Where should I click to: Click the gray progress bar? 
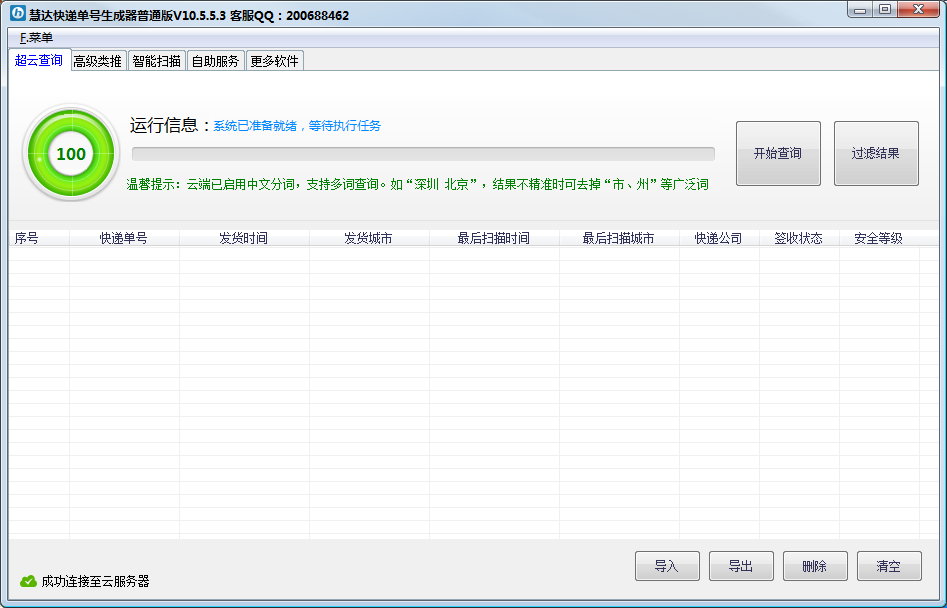pyautogui.click(x=423, y=154)
